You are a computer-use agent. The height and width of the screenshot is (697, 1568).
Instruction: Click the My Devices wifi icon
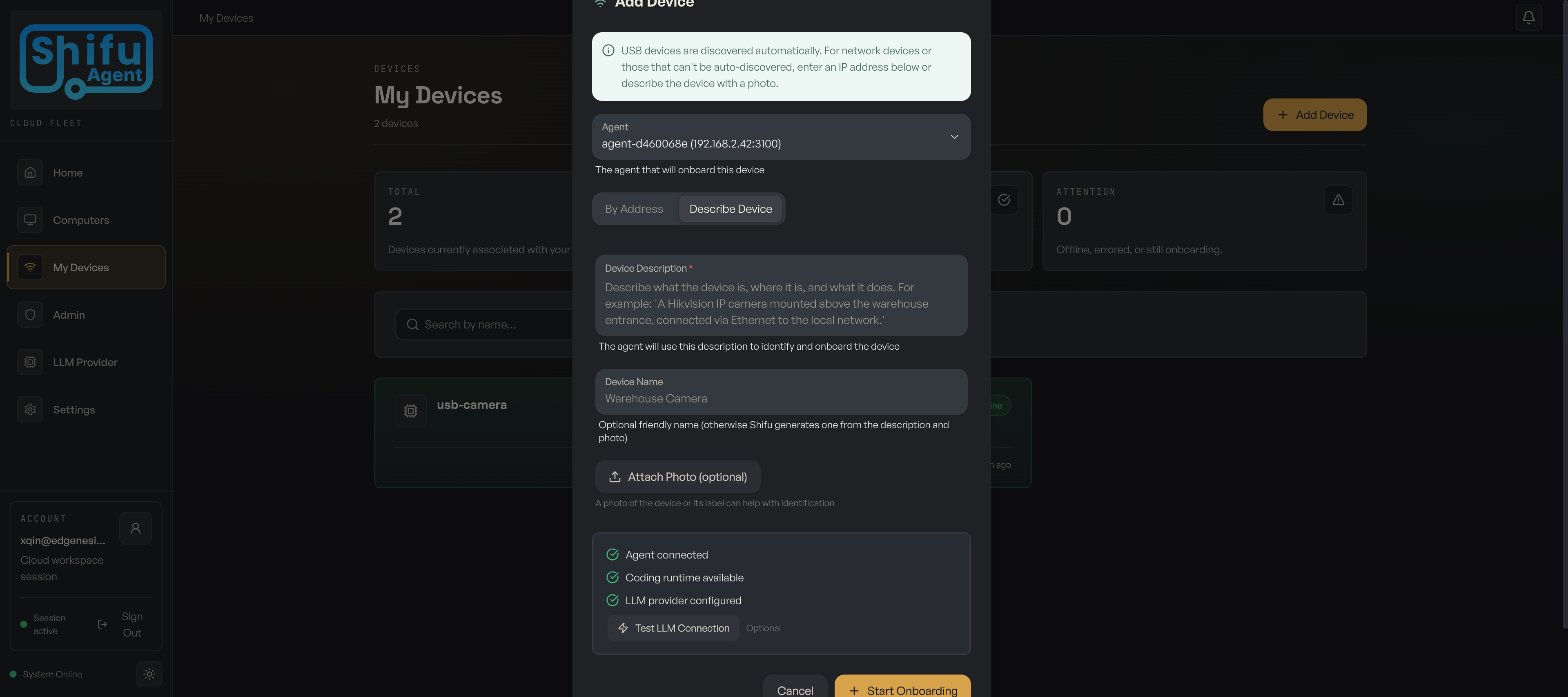tap(30, 267)
